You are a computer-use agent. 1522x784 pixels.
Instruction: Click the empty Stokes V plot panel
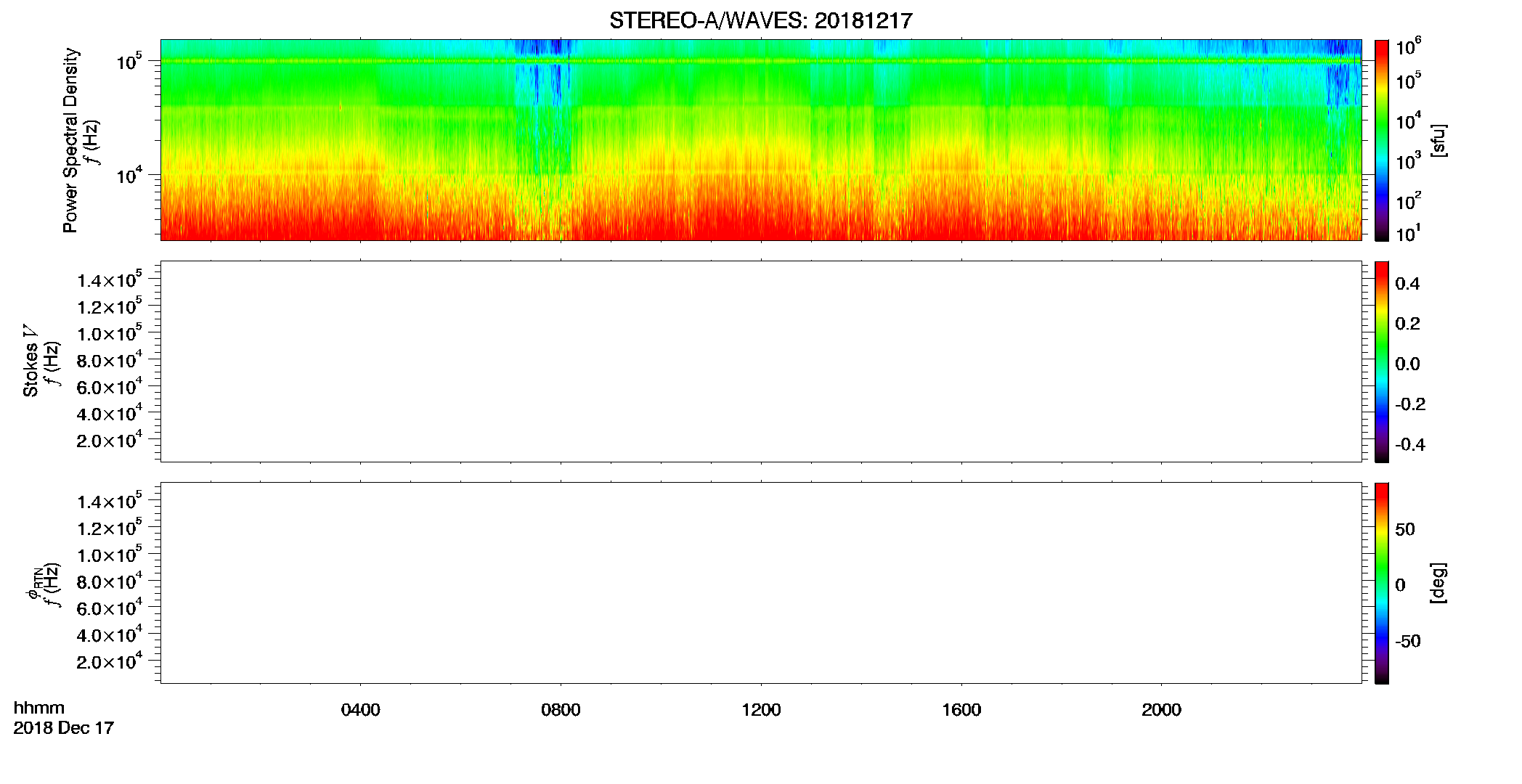(x=761, y=362)
